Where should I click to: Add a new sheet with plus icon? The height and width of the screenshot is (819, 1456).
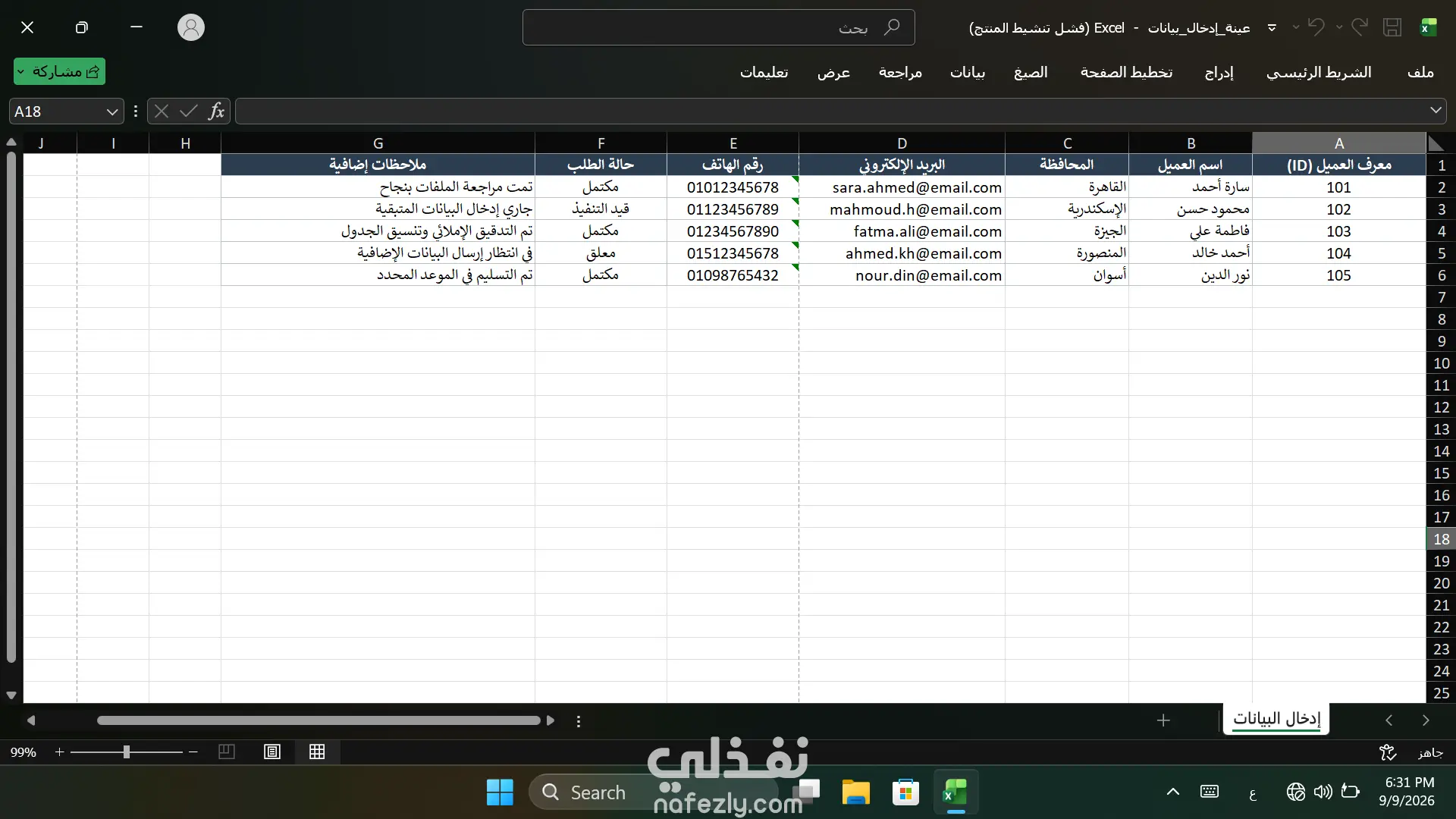point(1163,720)
